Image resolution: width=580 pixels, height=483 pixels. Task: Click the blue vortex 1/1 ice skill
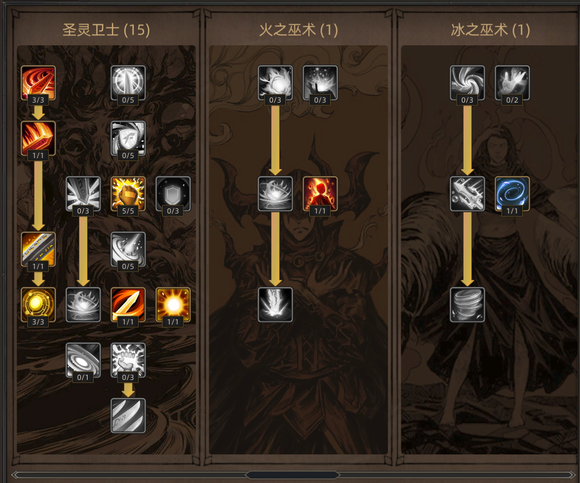pos(512,194)
